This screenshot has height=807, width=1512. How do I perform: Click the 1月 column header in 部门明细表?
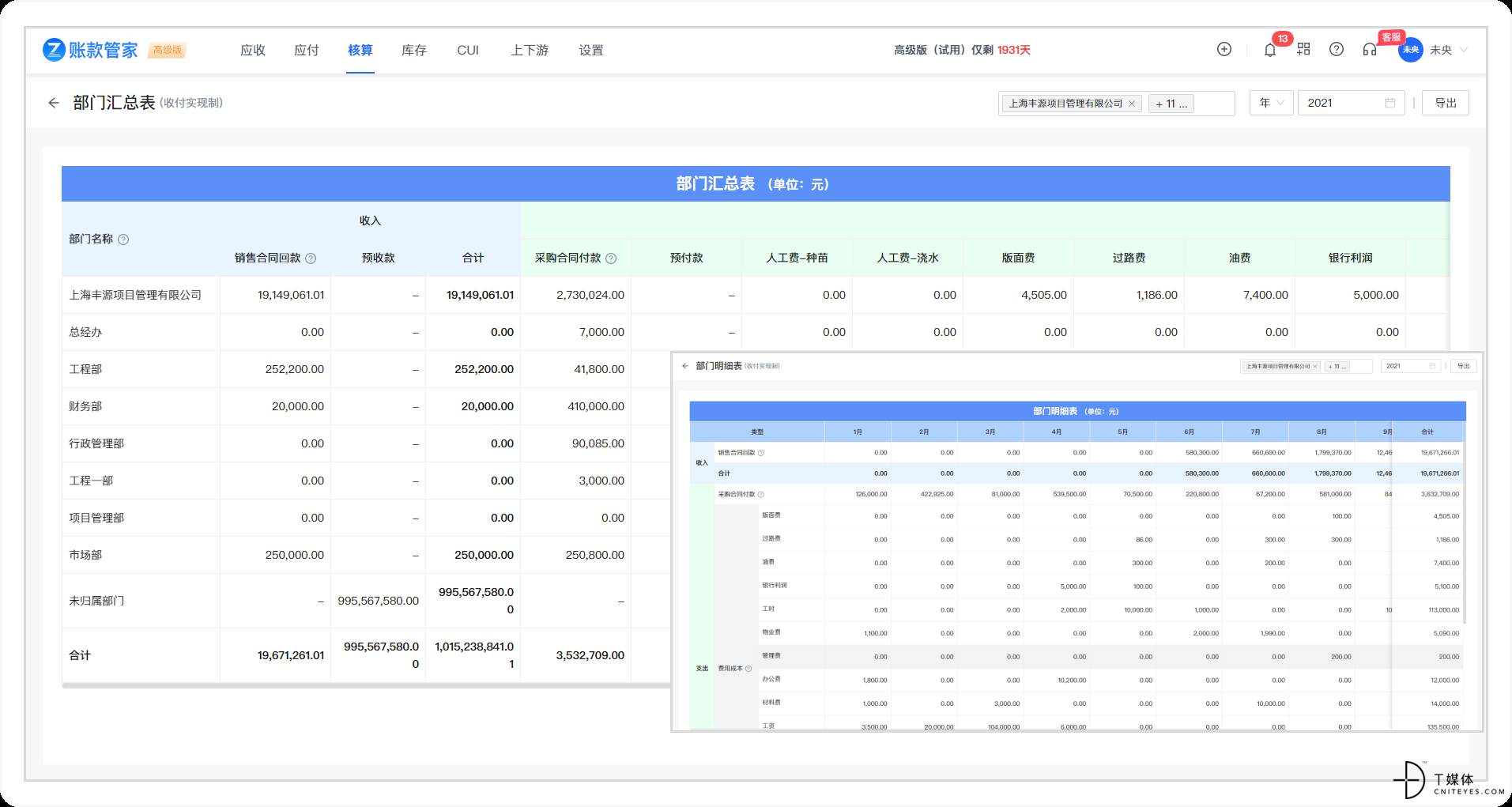858,432
